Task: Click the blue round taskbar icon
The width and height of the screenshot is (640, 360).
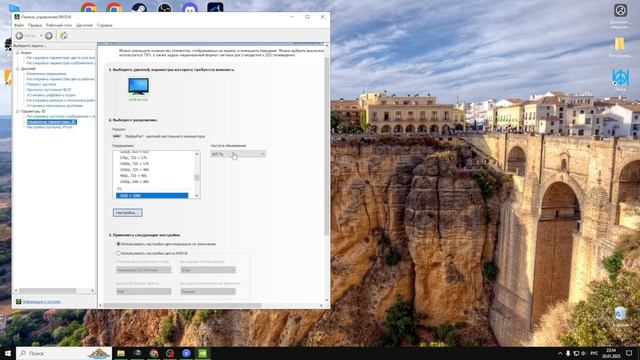Action: [187, 353]
